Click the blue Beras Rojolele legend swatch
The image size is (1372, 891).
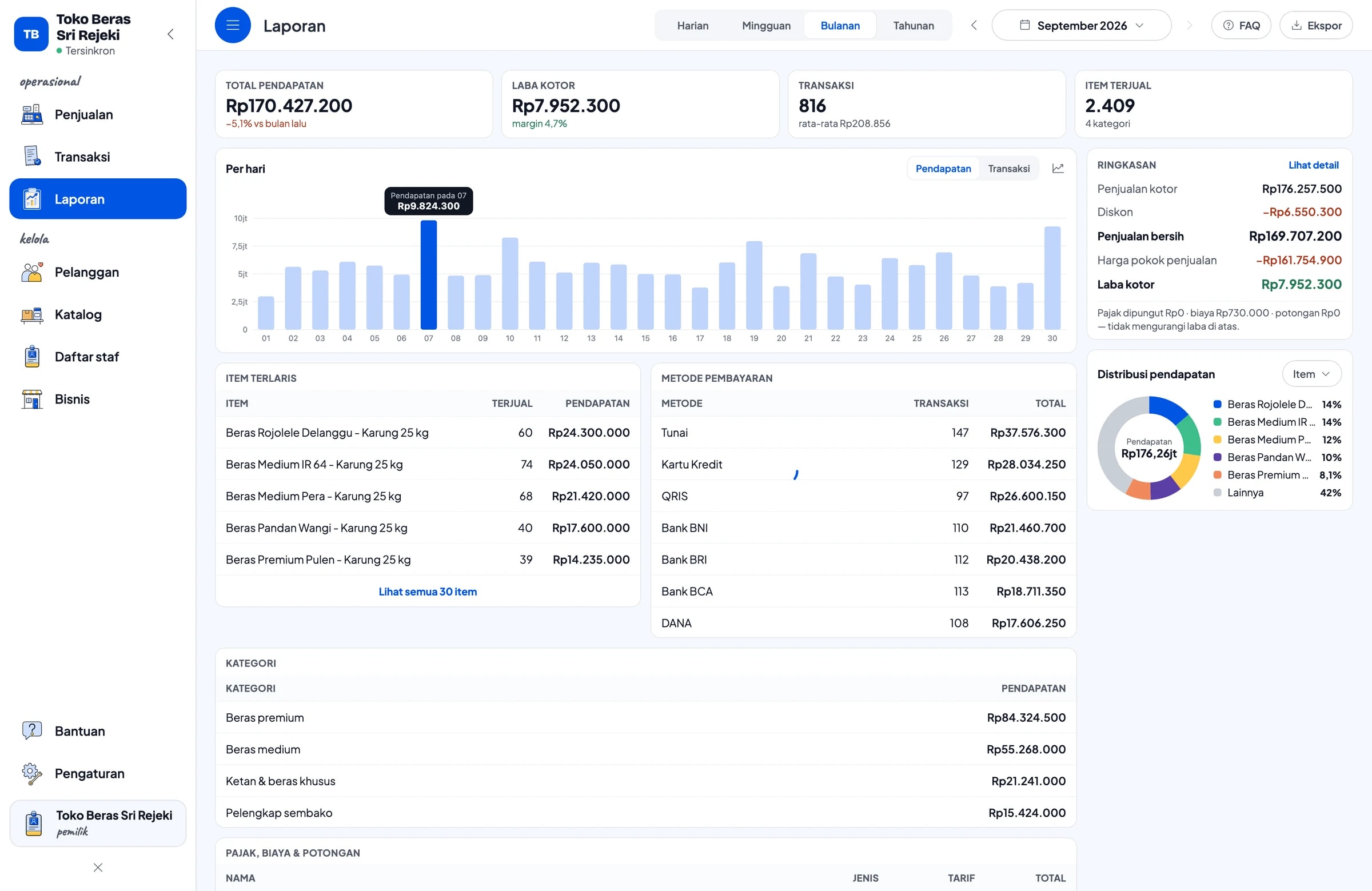tap(1218, 405)
